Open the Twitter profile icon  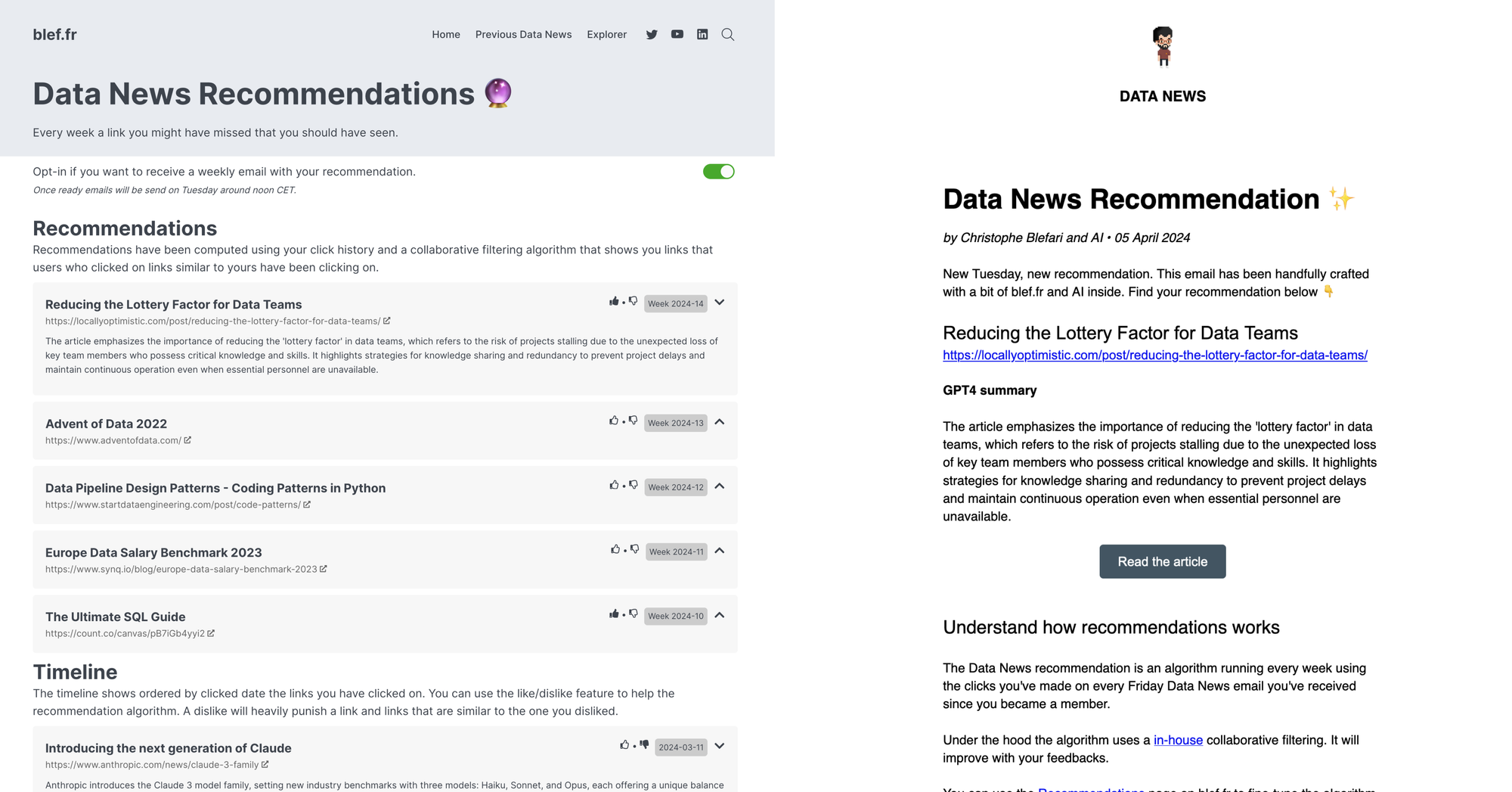(652, 35)
